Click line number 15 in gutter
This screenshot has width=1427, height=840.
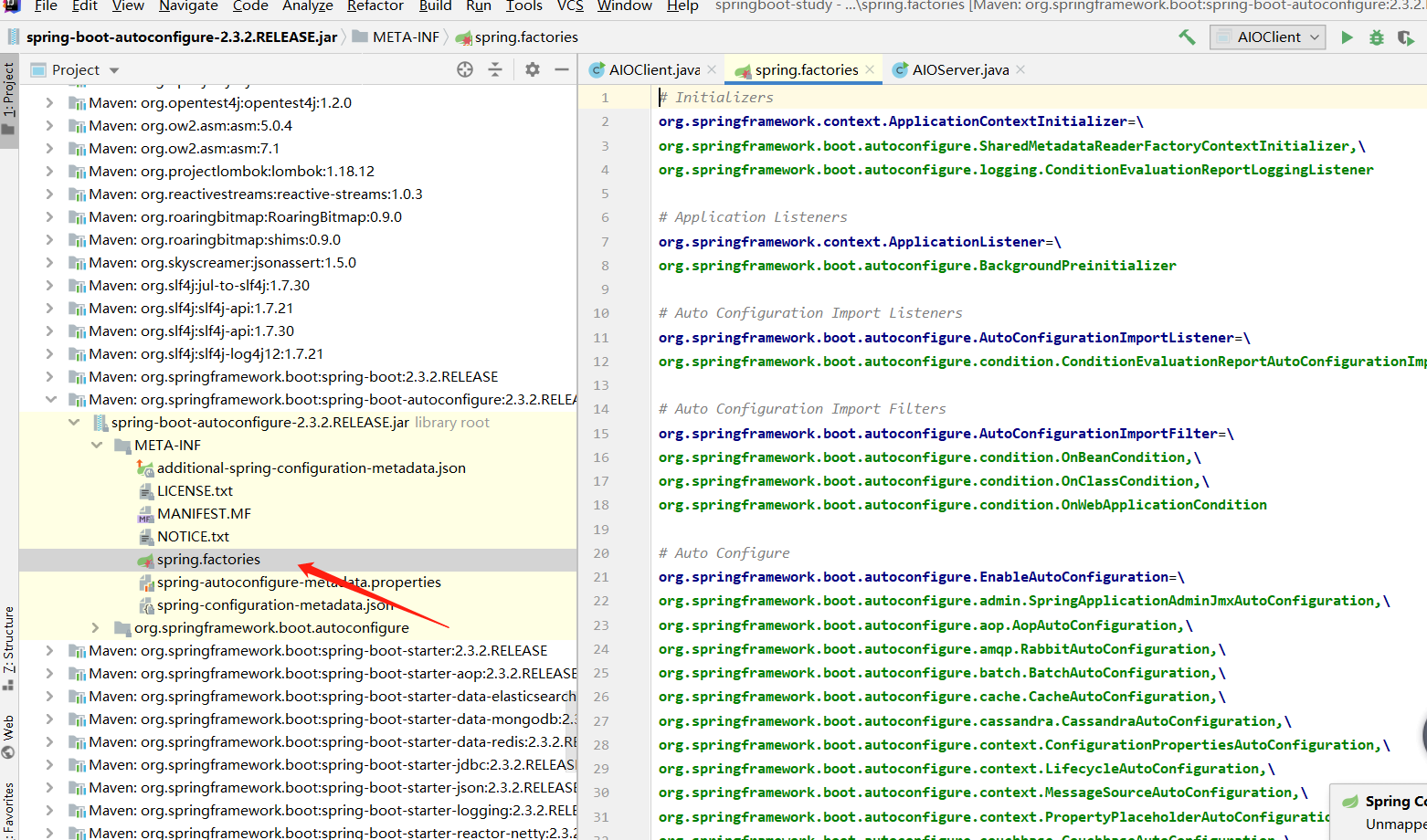click(600, 434)
